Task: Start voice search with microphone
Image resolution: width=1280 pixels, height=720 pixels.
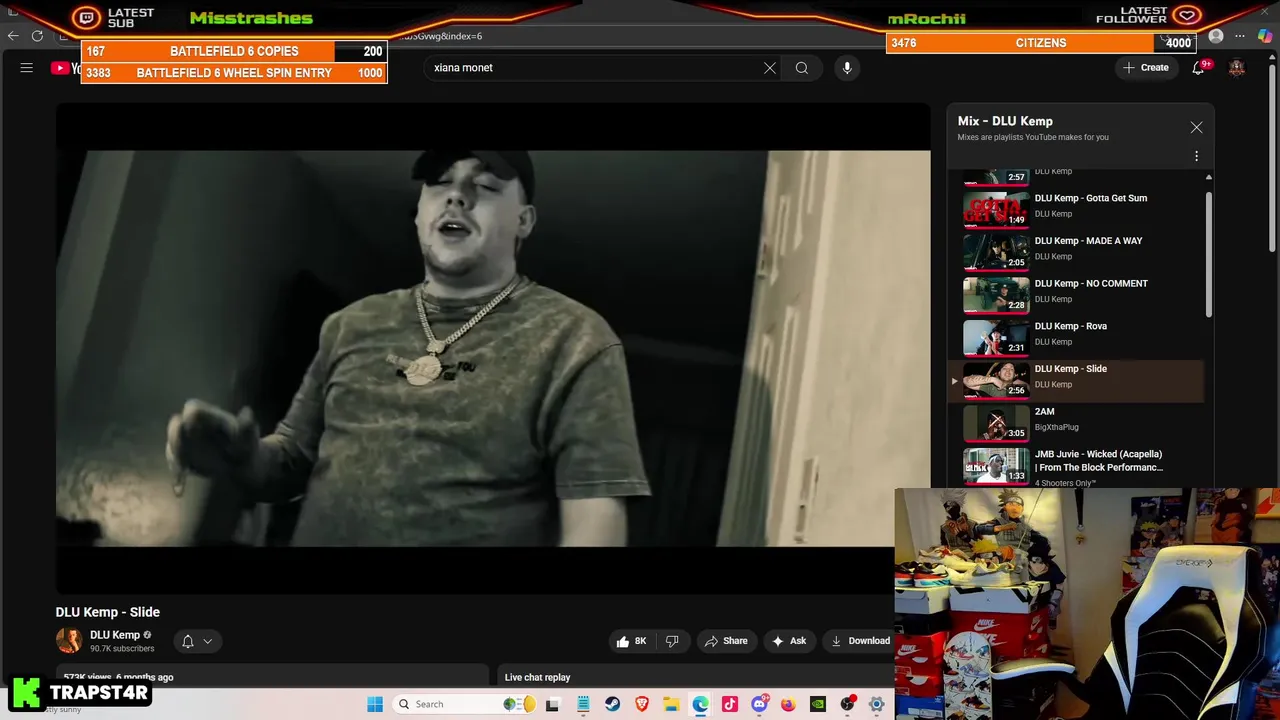Action: [847, 68]
